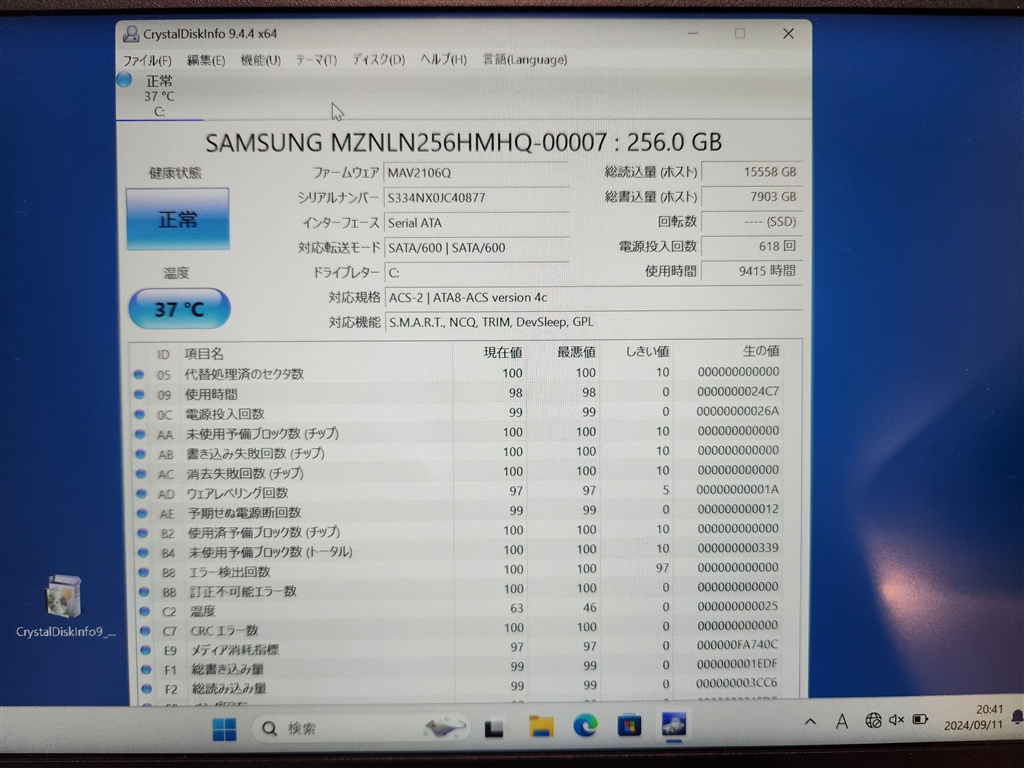This screenshot has width=1024, height=768.
Task: Click the muted volume icon in tray
Action: click(x=896, y=720)
